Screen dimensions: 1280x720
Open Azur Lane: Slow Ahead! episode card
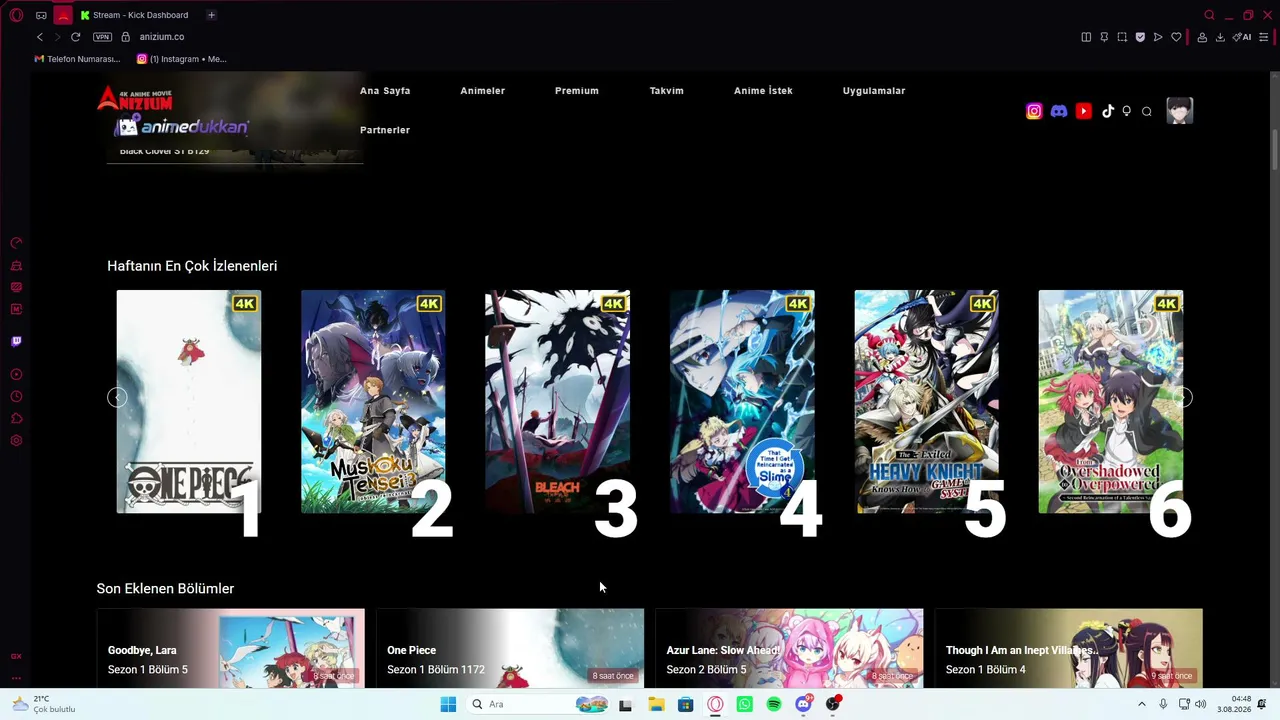(789, 648)
